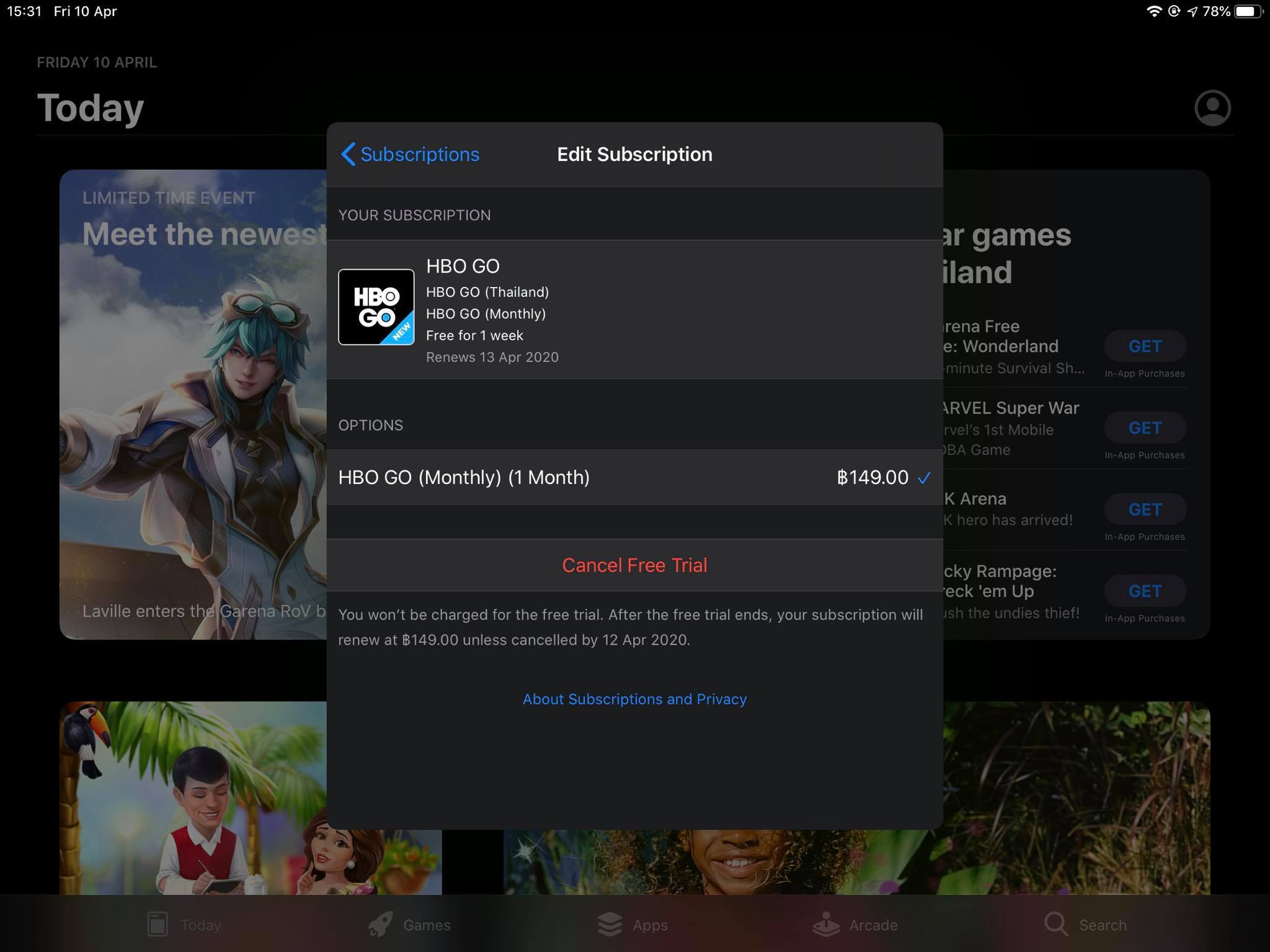The height and width of the screenshot is (952, 1270).
Task: Tap the HBO GO app icon
Action: (376, 307)
